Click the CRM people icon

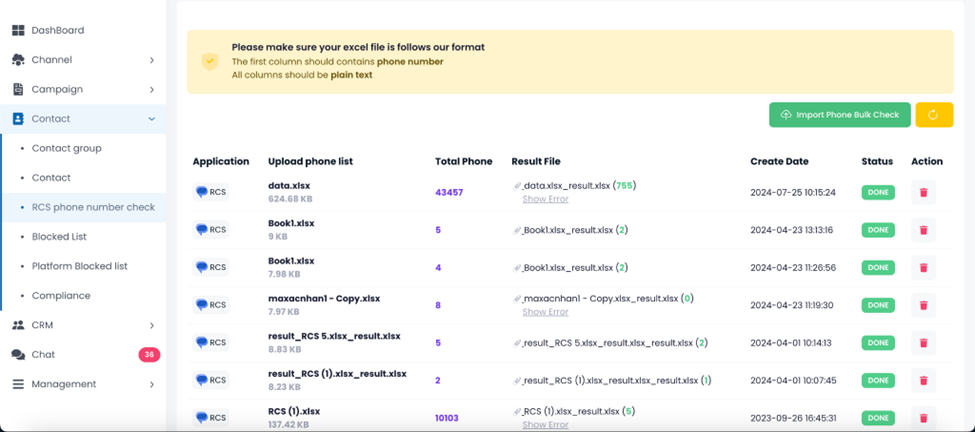click(18, 325)
